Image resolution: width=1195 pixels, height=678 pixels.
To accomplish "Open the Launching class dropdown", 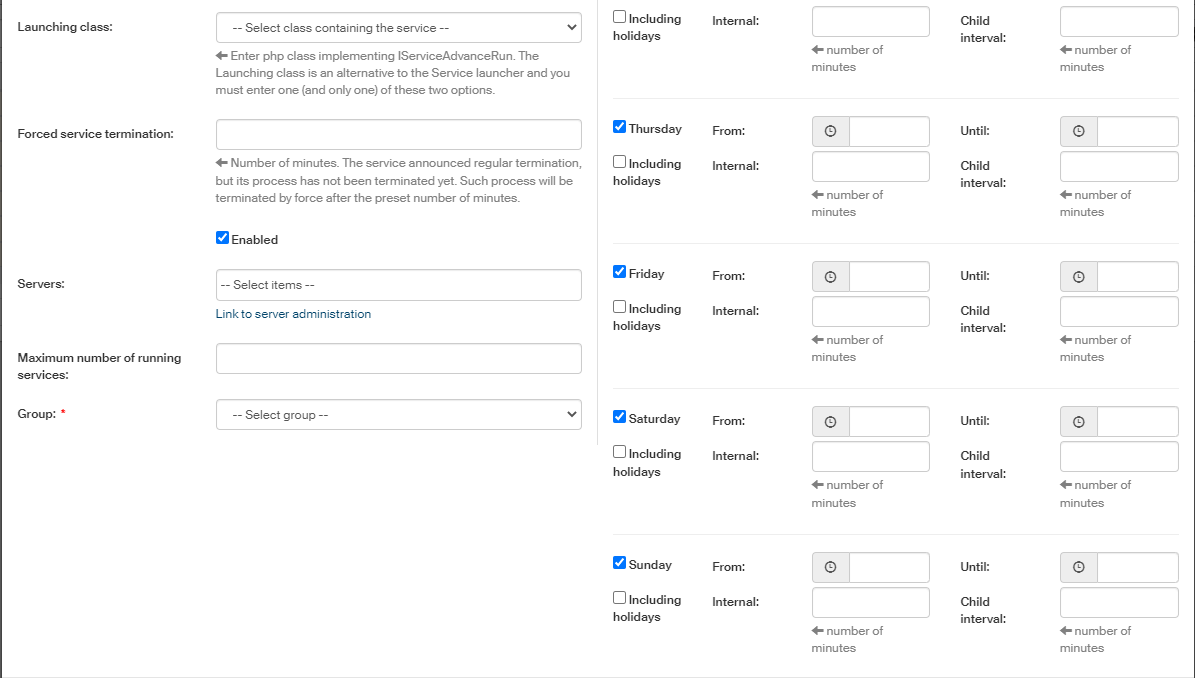I will point(398,28).
